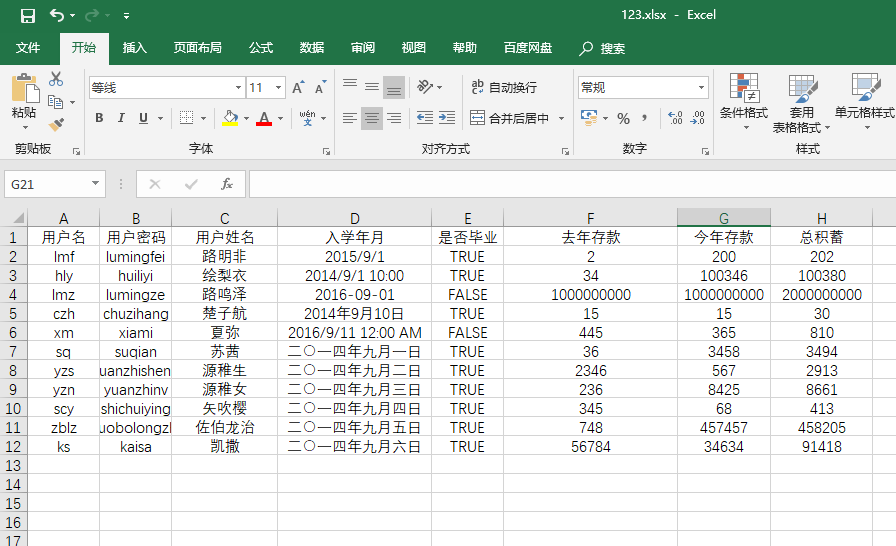Switch to the 百度网盘 tab
The width and height of the screenshot is (896, 546).
(x=528, y=48)
